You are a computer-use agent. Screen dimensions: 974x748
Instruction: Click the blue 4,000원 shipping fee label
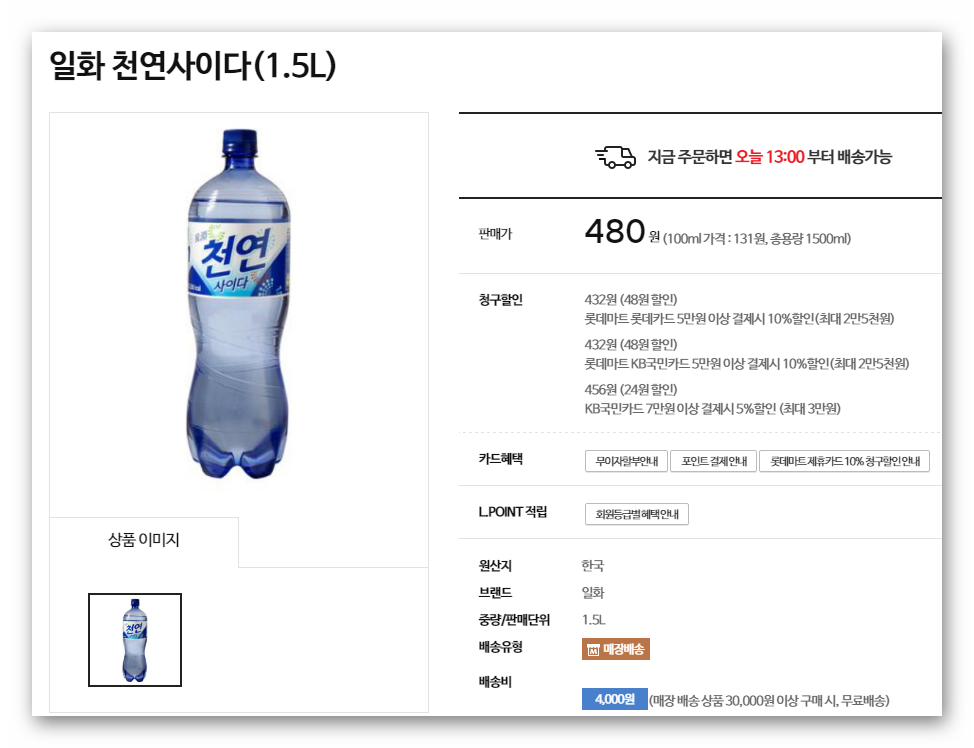coord(614,699)
